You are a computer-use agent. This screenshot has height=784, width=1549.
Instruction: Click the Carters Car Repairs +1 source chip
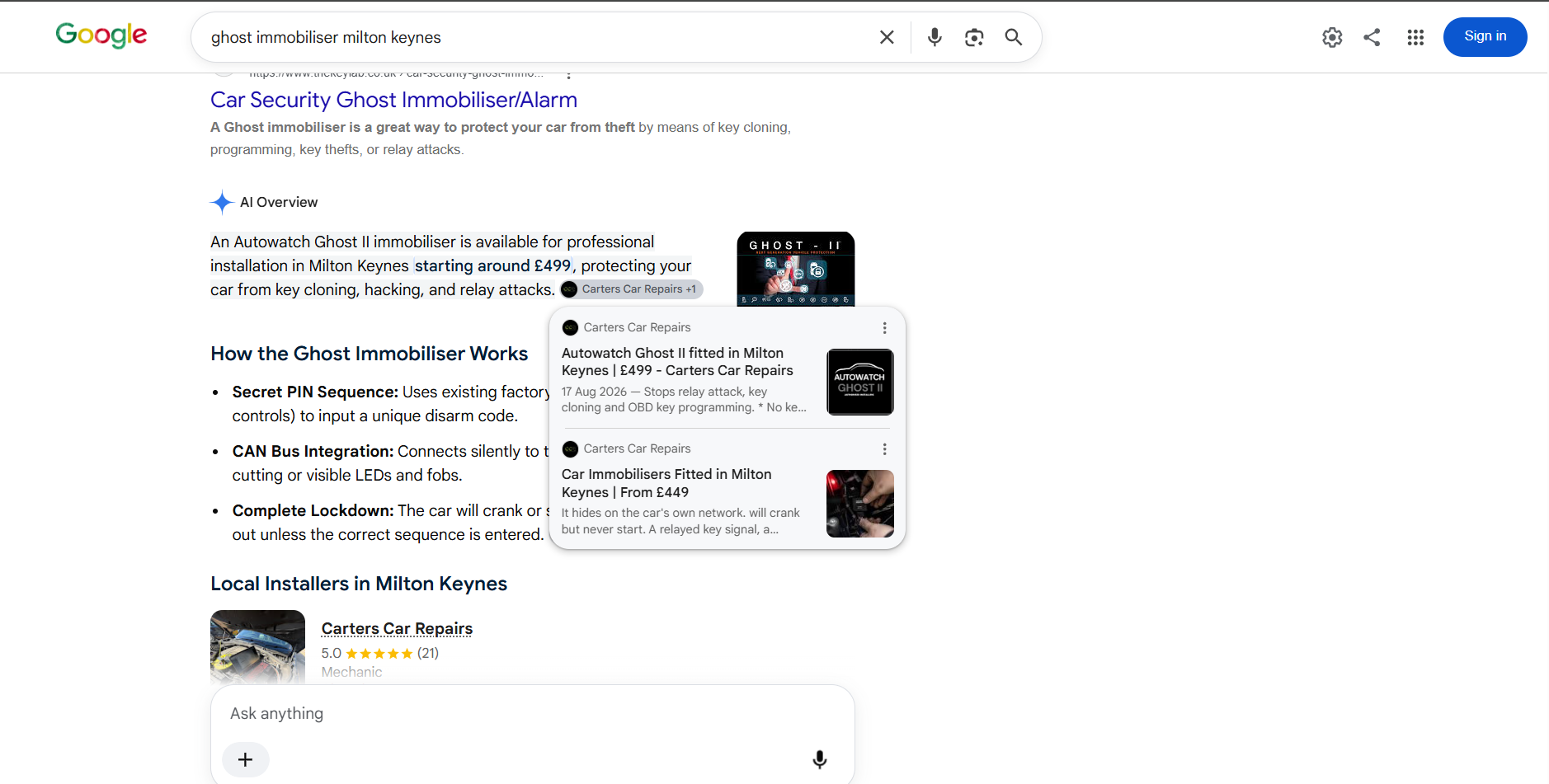[x=631, y=289]
